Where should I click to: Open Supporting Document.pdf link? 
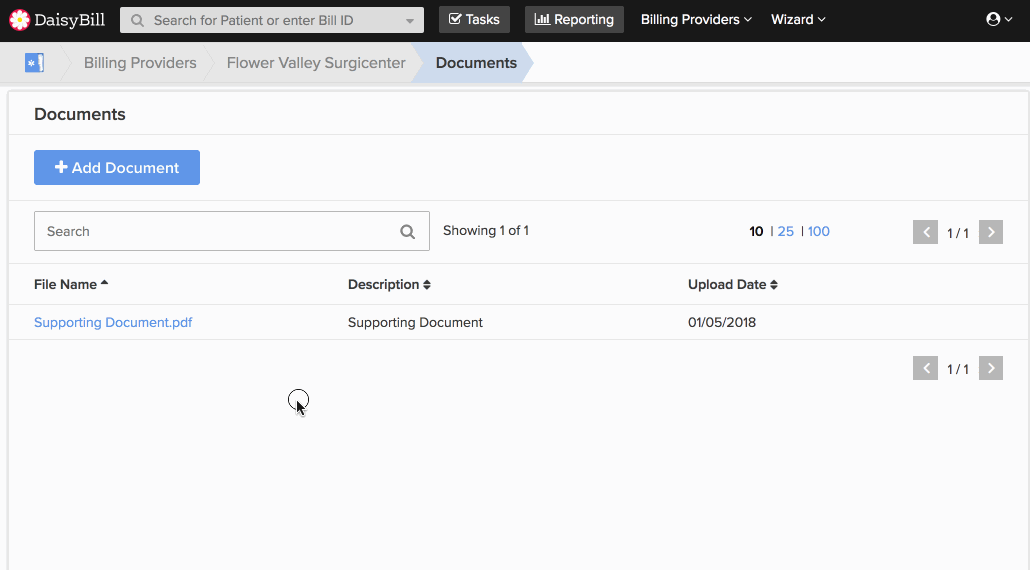coord(113,322)
